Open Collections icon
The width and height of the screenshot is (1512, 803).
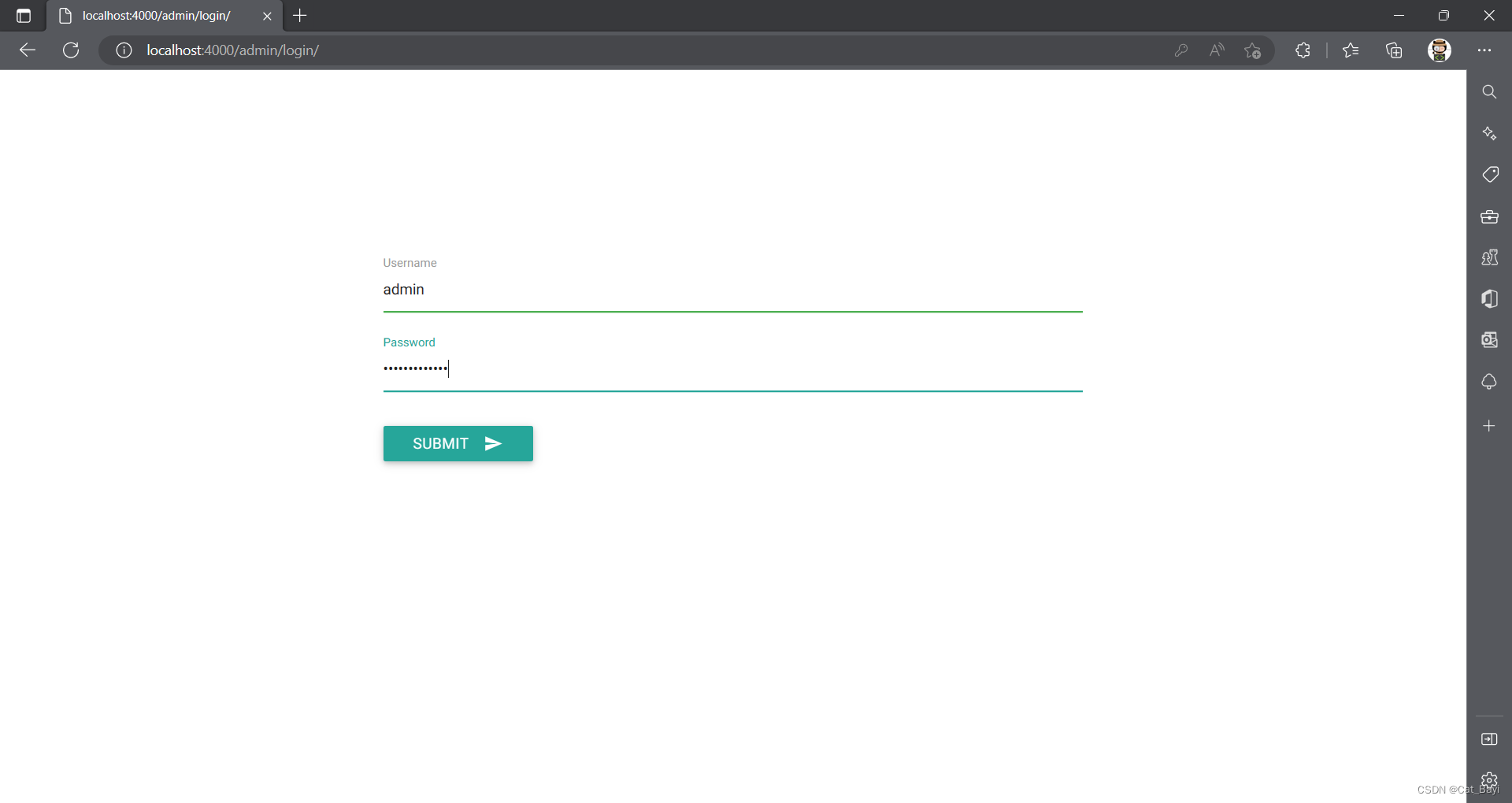[1394, 50]
